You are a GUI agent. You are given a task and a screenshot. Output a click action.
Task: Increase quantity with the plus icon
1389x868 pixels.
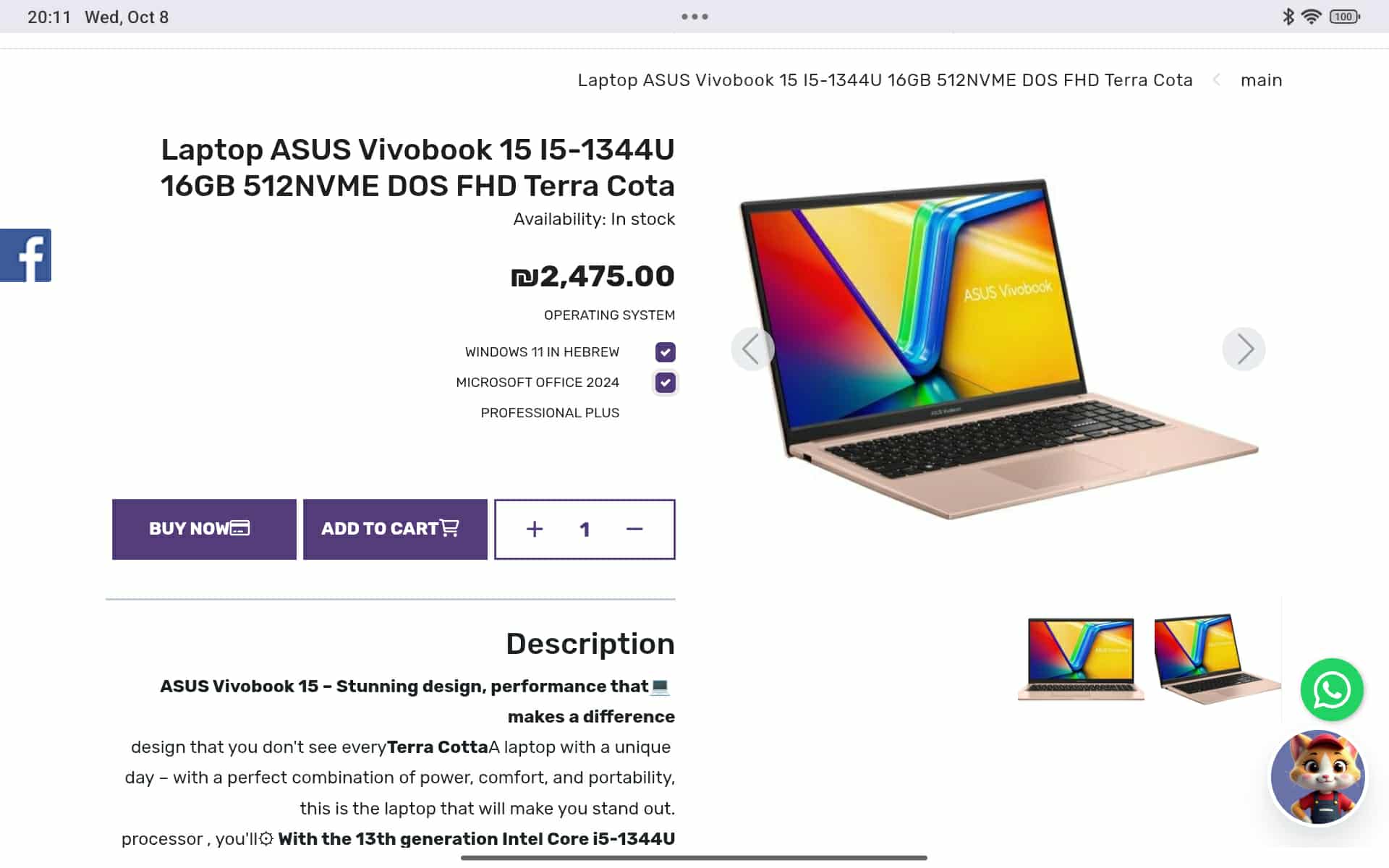point(535,529)
